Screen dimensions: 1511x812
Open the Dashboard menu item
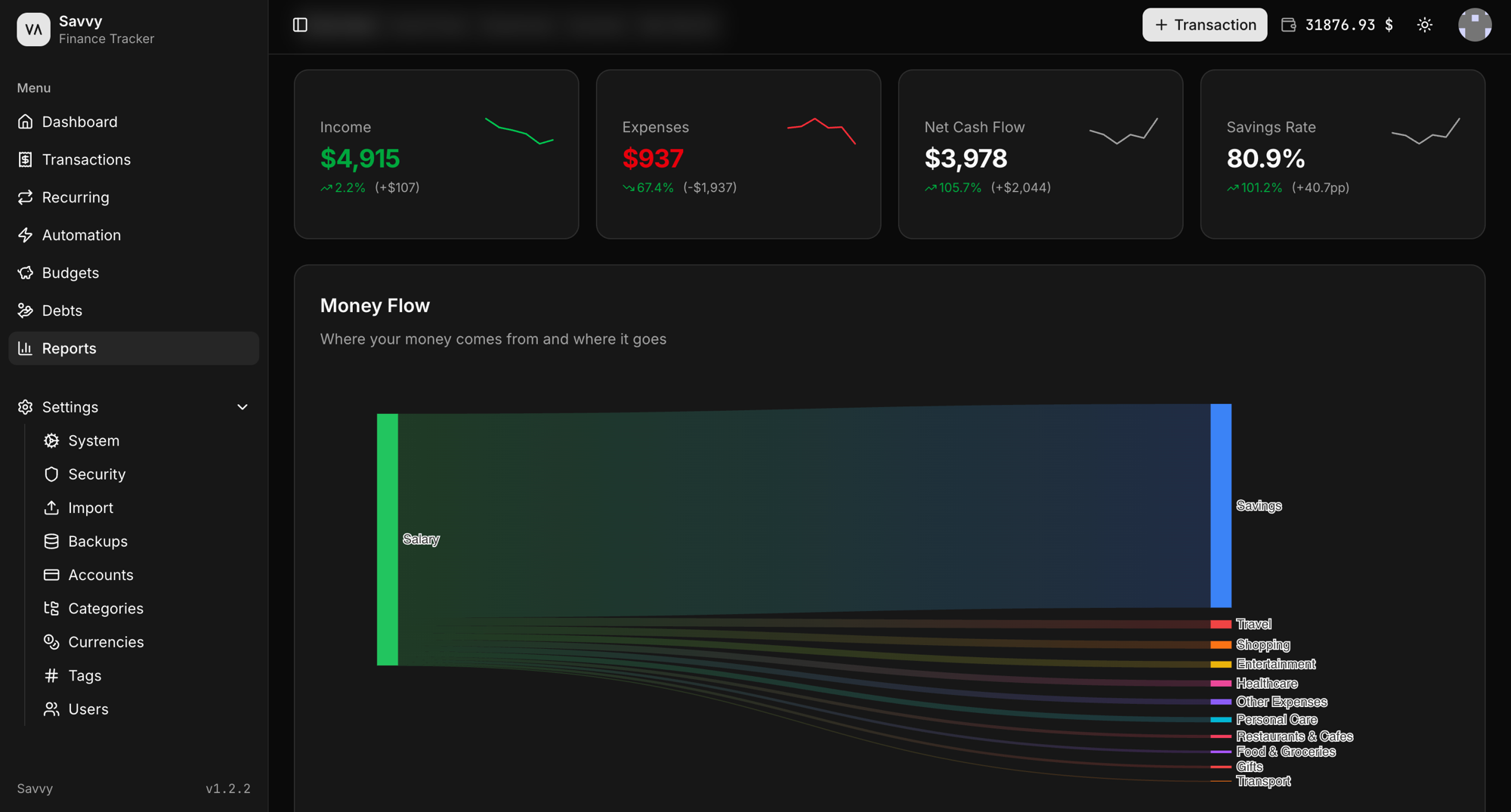pos(134,122)
